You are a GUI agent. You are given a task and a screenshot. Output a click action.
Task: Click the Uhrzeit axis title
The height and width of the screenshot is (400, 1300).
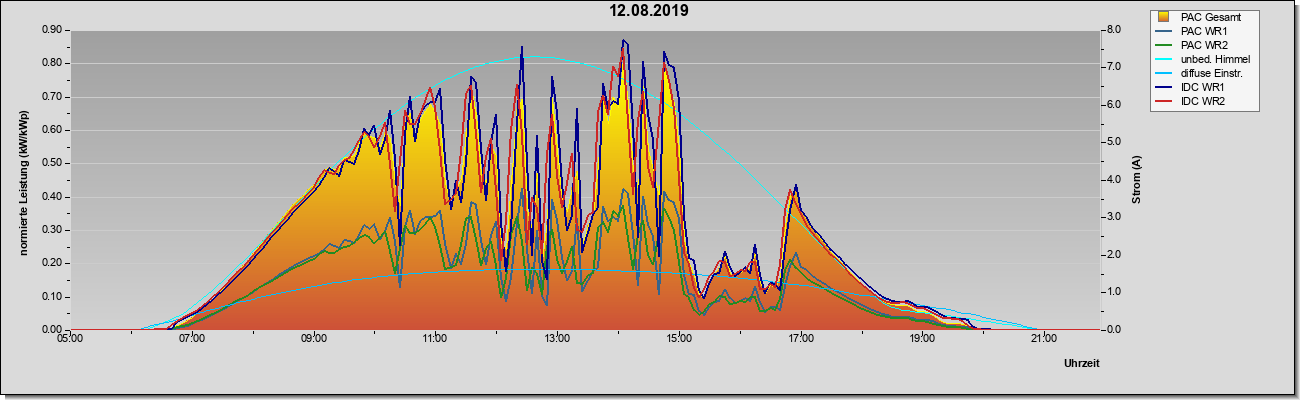click(x=1081, y=364)
